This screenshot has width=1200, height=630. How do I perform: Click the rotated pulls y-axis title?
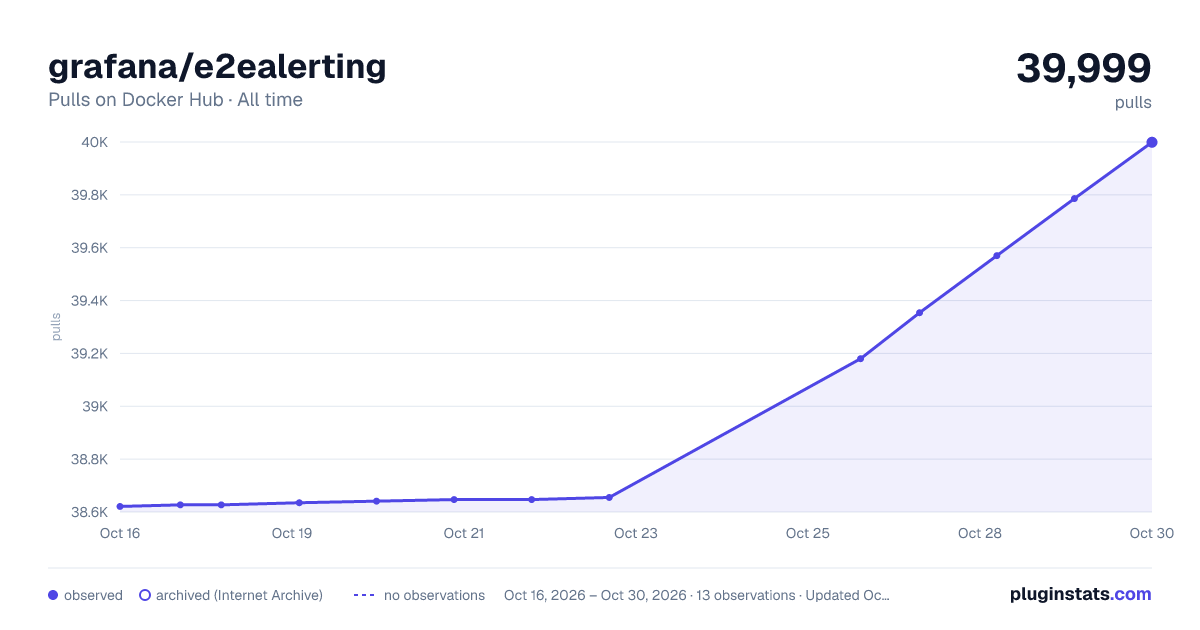coord(57,327)
